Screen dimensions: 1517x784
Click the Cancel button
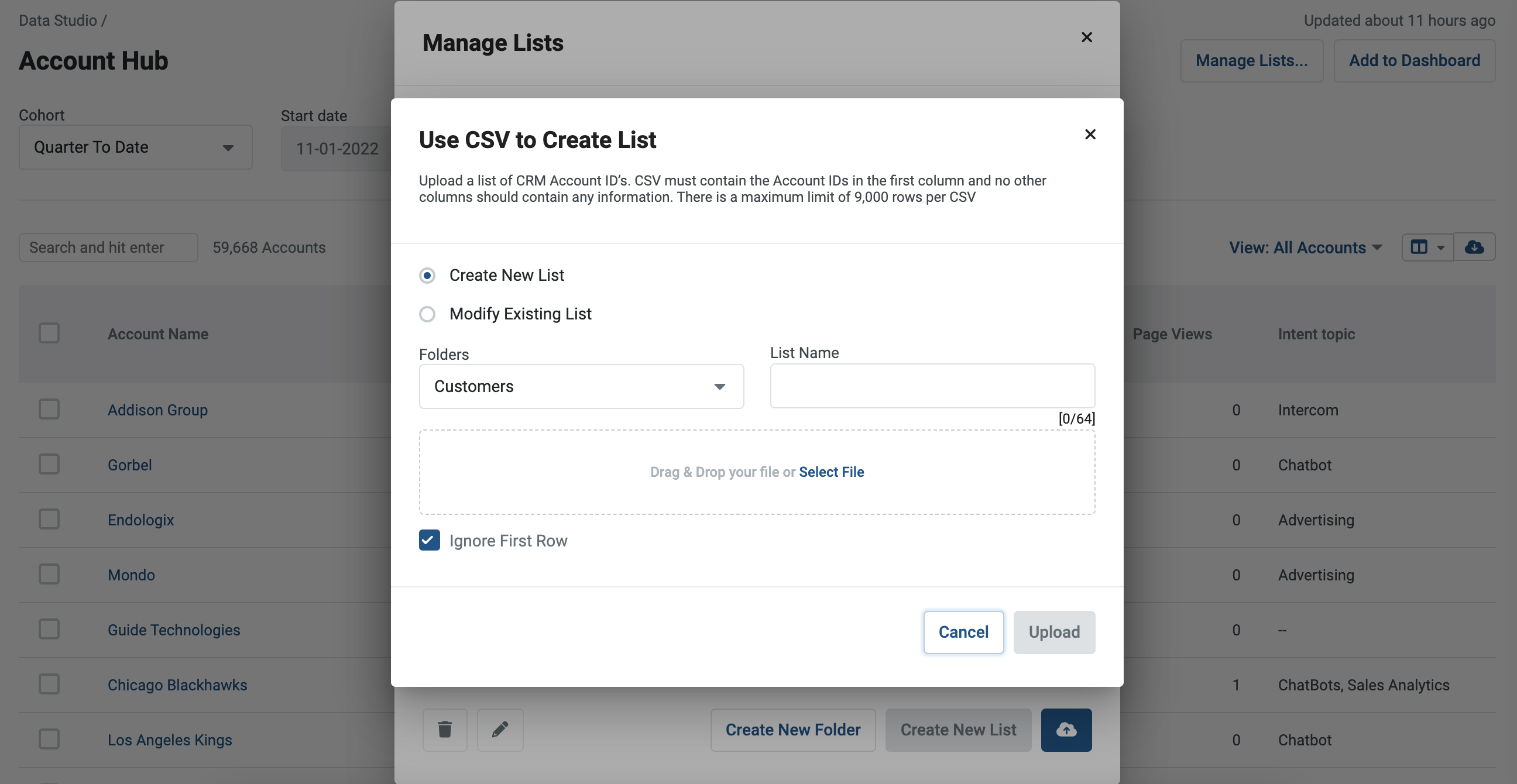click(963, 631)
